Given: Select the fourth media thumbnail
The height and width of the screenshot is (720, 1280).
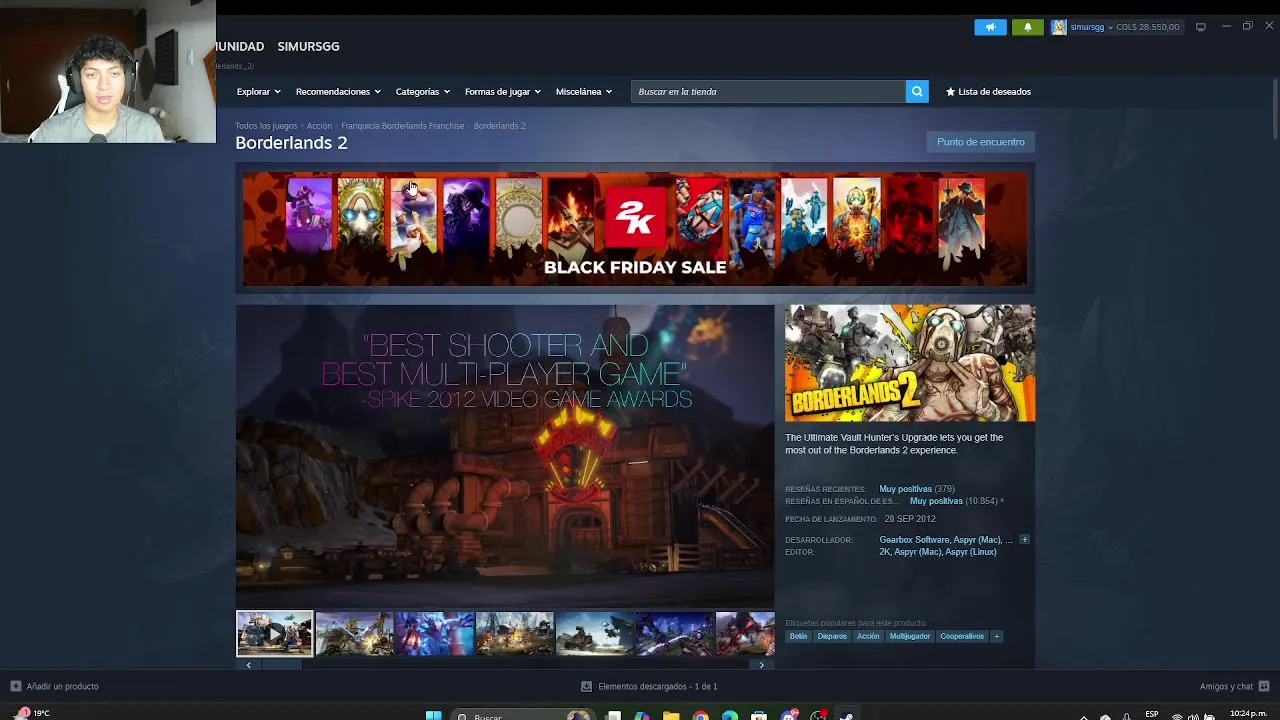Looking at the screenshot, I should [514, 634].
